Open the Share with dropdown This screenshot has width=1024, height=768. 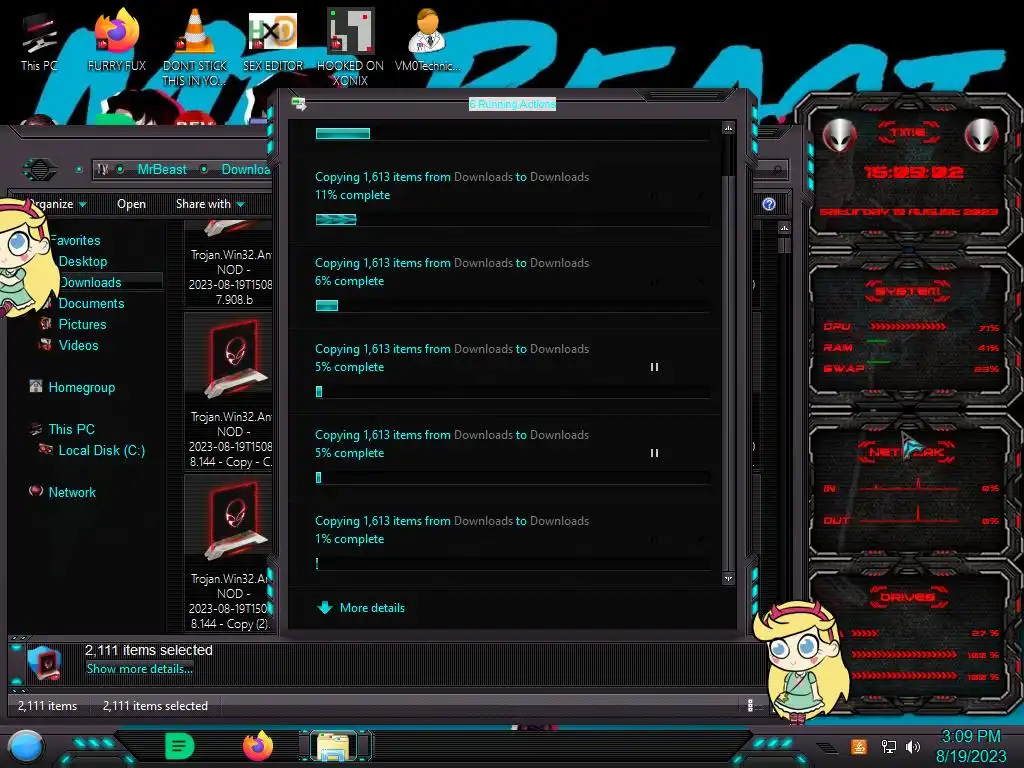tap(210, 204)
